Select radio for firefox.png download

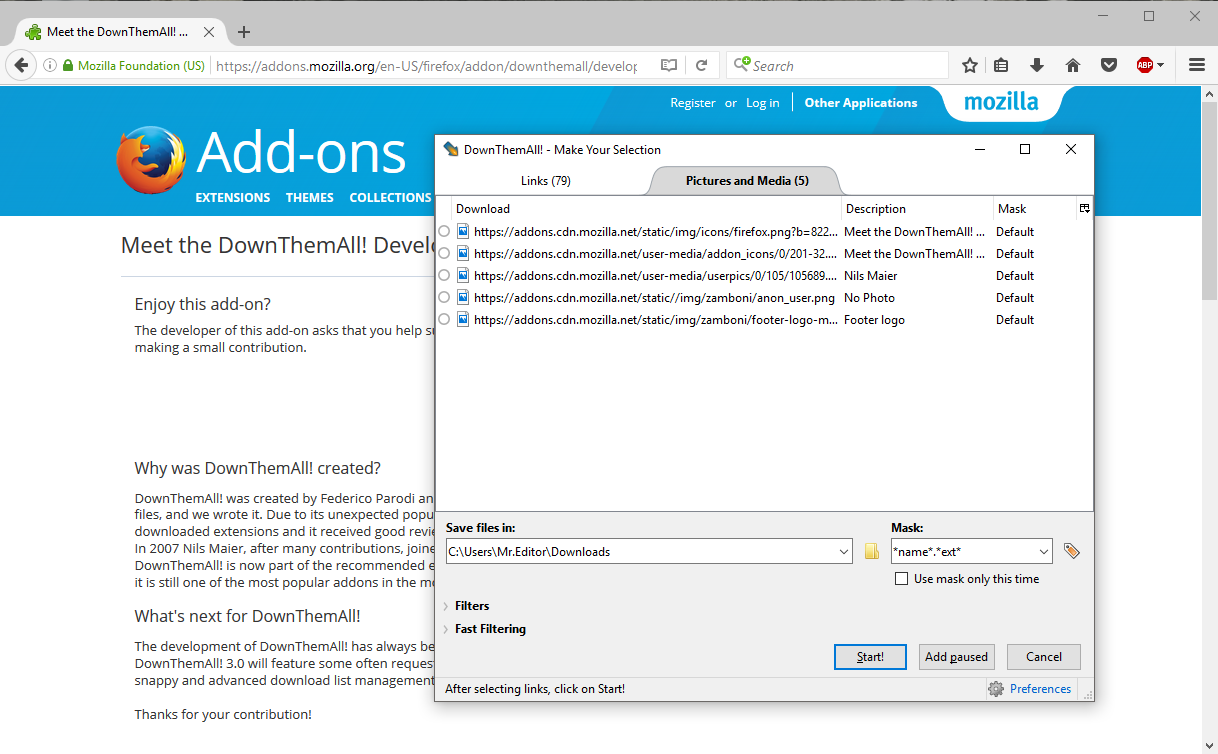coord(444,232)
